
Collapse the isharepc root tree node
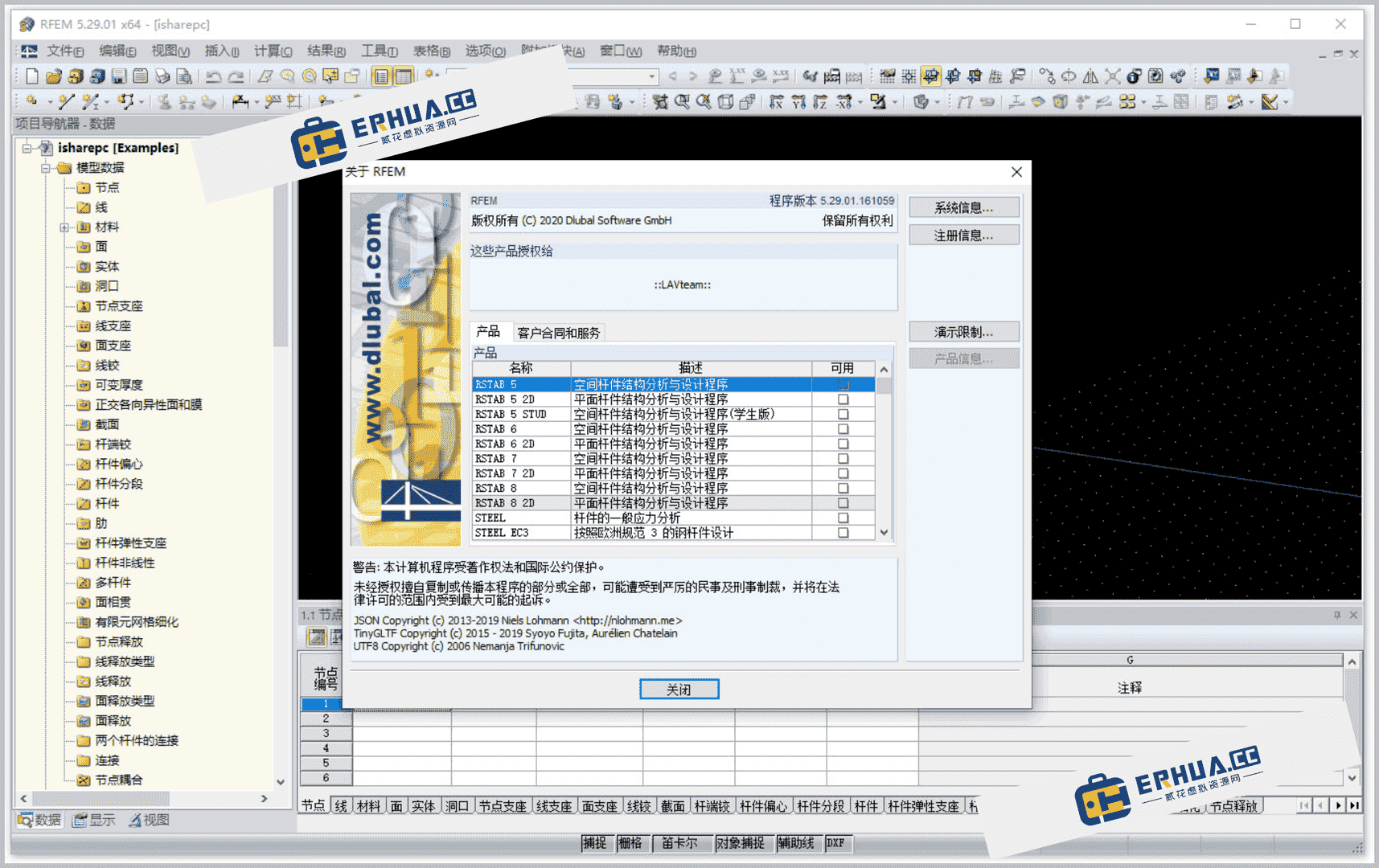27,148
